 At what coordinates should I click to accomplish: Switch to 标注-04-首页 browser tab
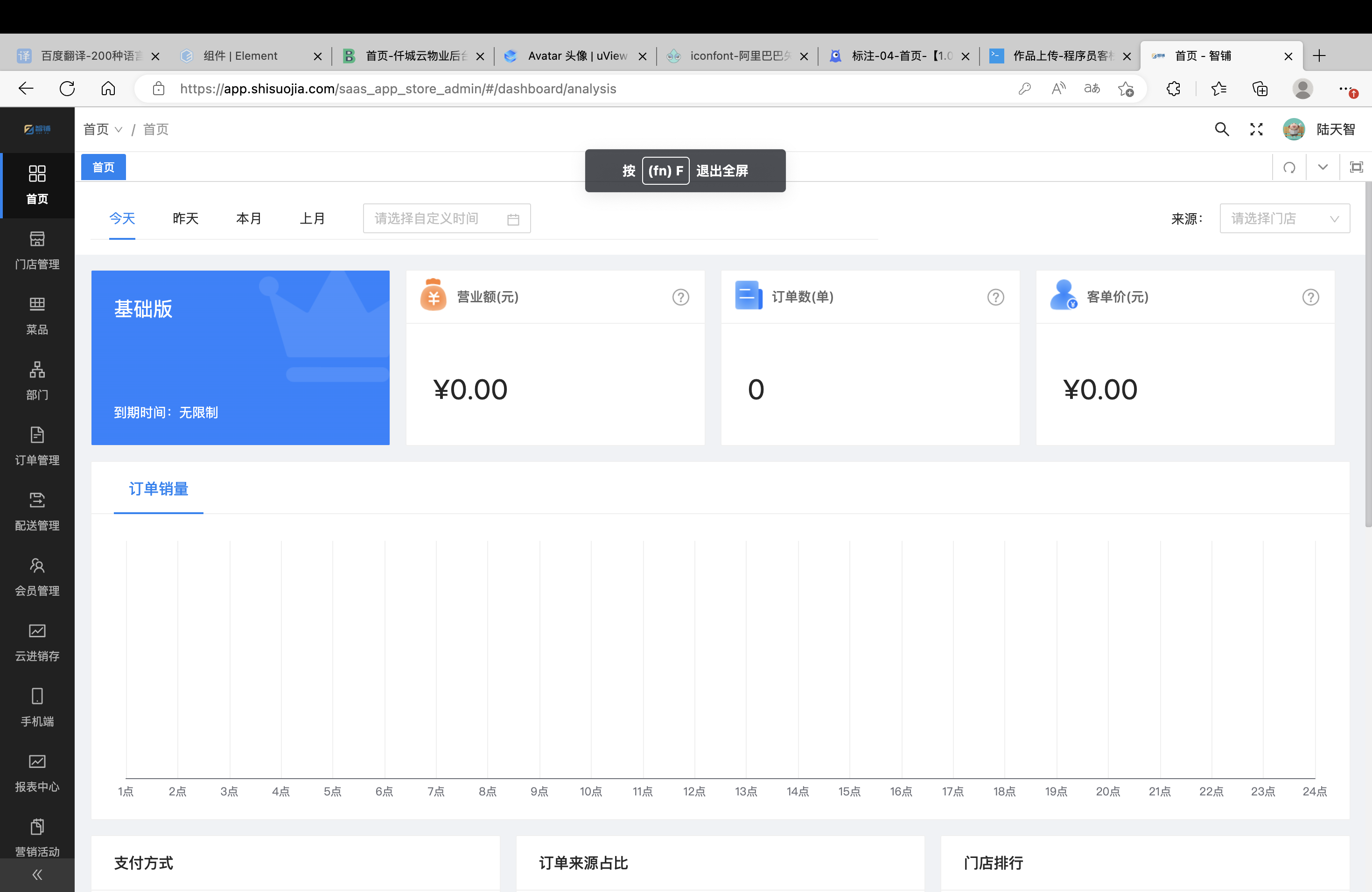pyautogui.click(x=899, y=56)
